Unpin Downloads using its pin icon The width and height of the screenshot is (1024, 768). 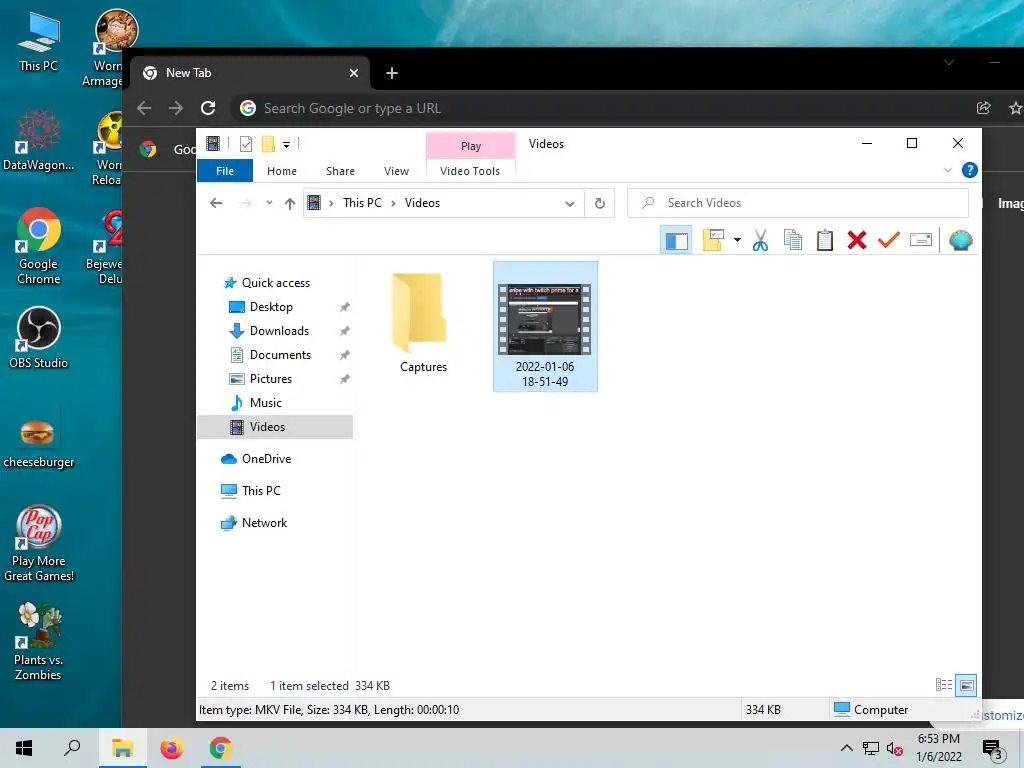pos(345,331)
